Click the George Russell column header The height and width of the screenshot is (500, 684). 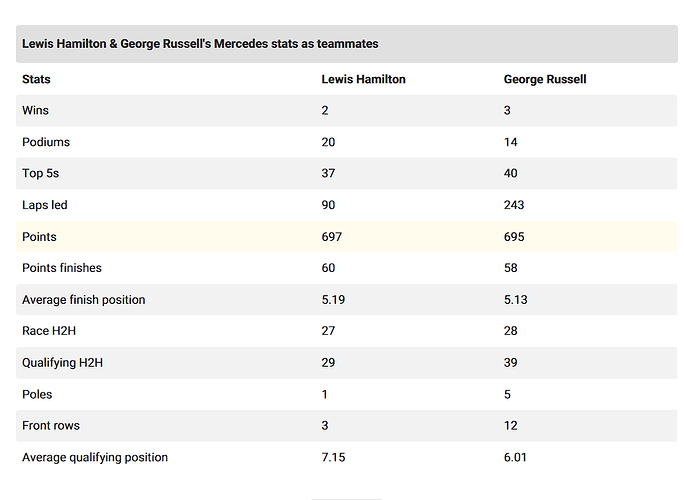click(545, 79)
